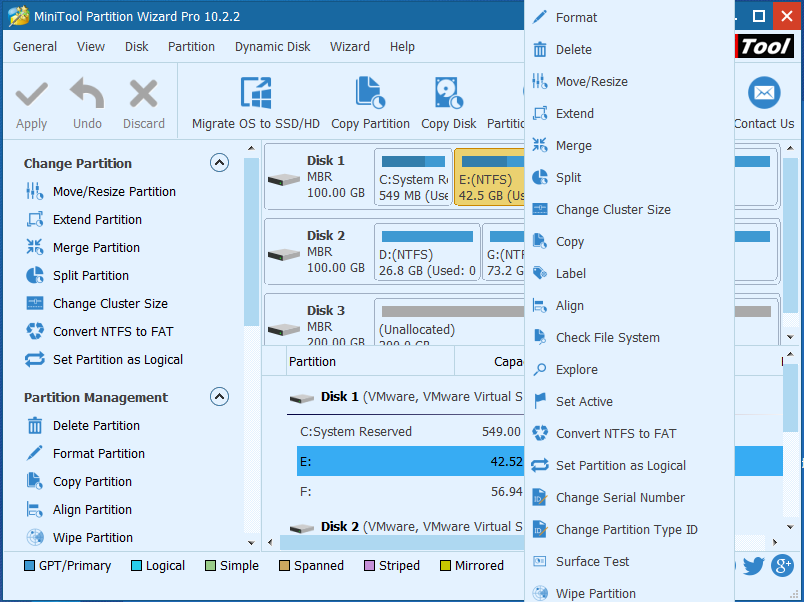804x602 pixels.
Task: Open the Partition menu
Action: (191, 47)
